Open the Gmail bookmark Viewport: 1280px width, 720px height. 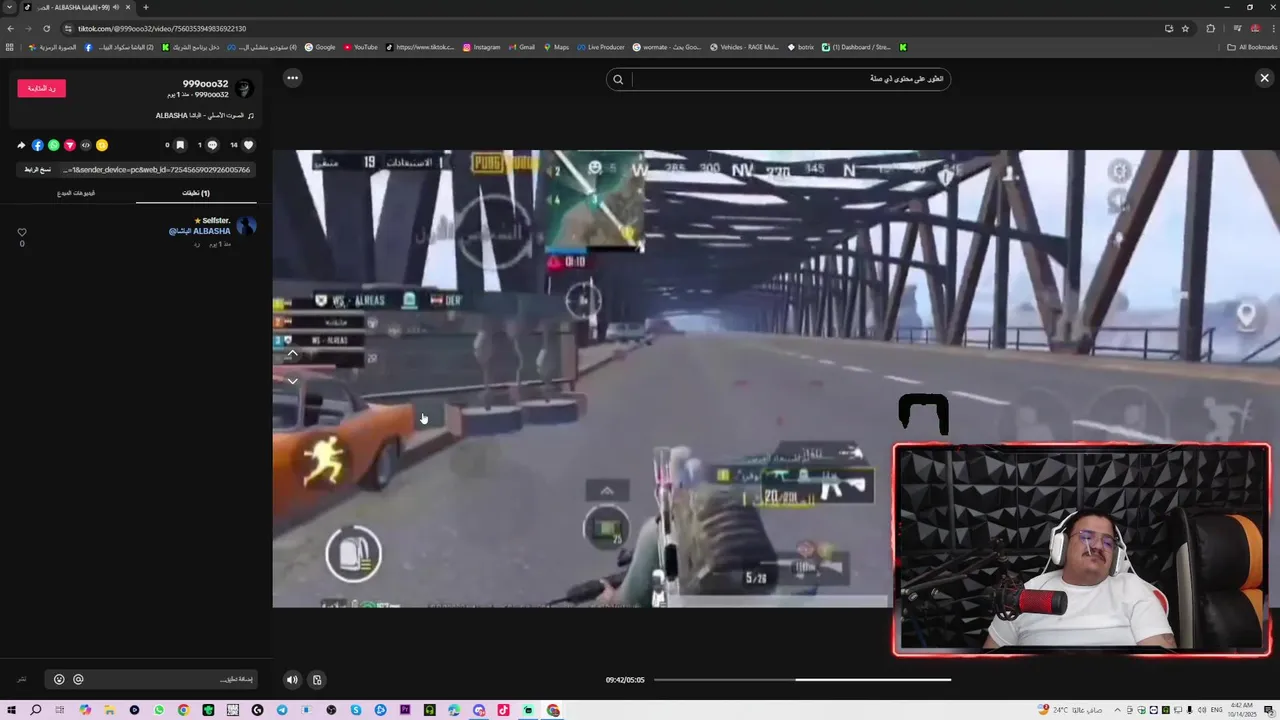click(x=521, y=47)
